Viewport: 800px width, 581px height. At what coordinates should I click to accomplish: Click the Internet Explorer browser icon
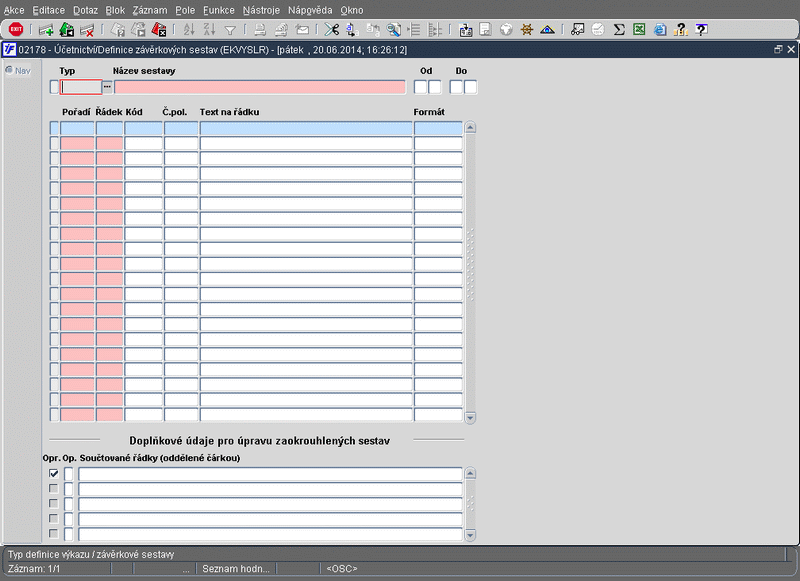[x=660, y=30]
